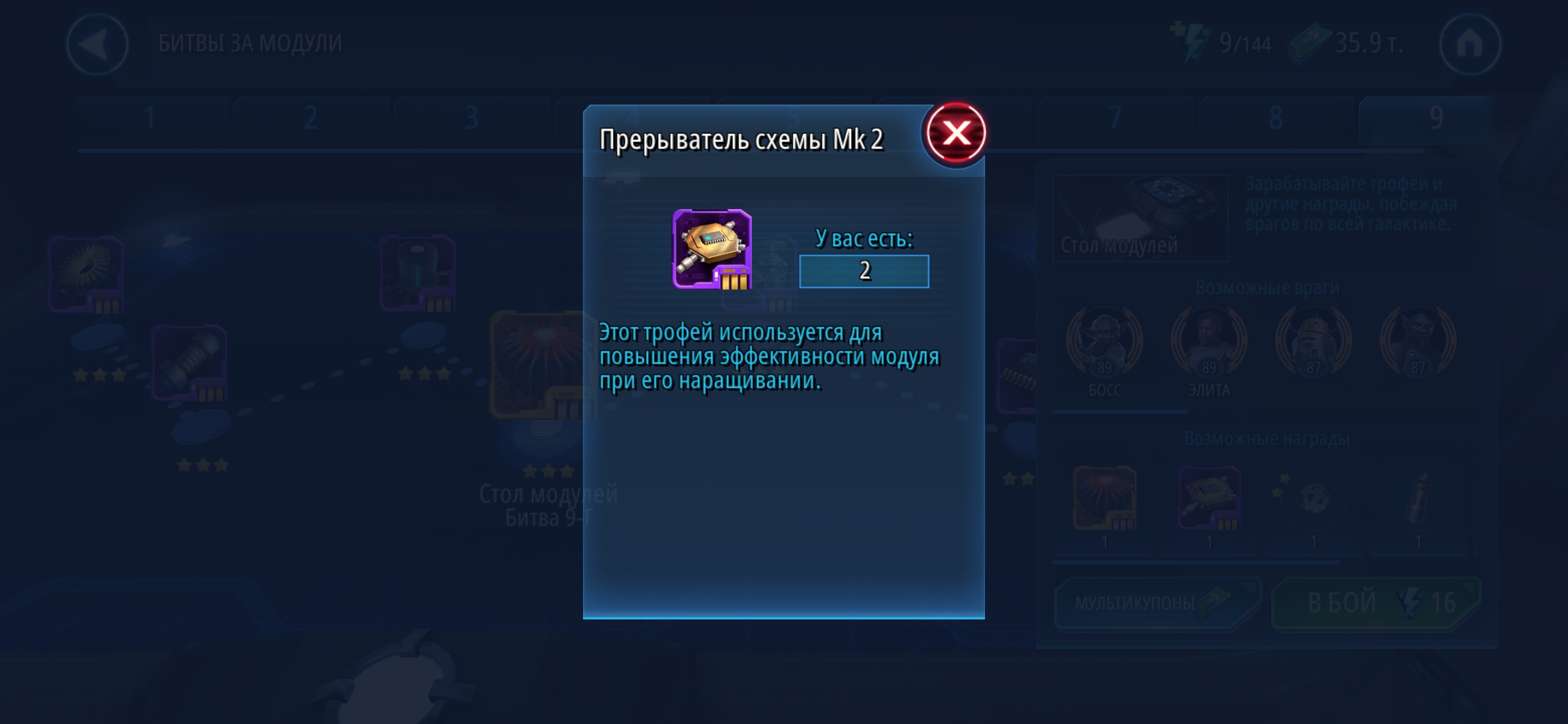Tap the circuit breaker item icon in popup
This screenshot has height=724, width=1568.
point(712,249)
